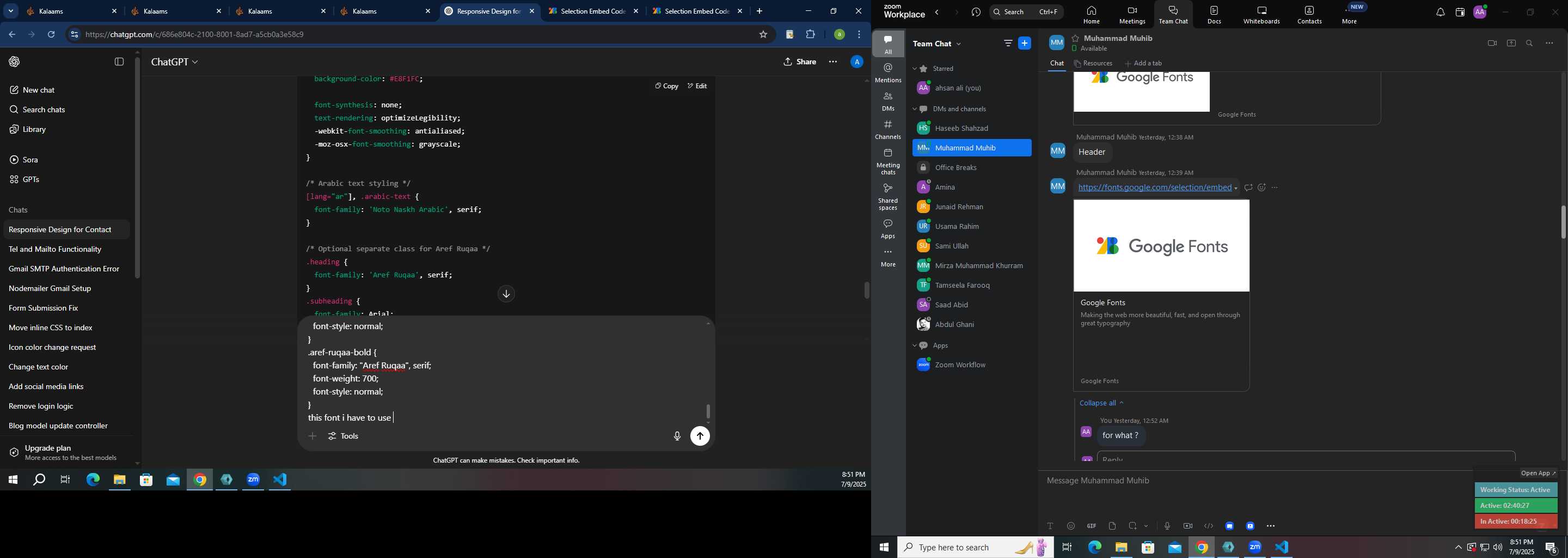Collapse all link previews
This screenshot has height=558, width=1568.
tap(1101, 403)
